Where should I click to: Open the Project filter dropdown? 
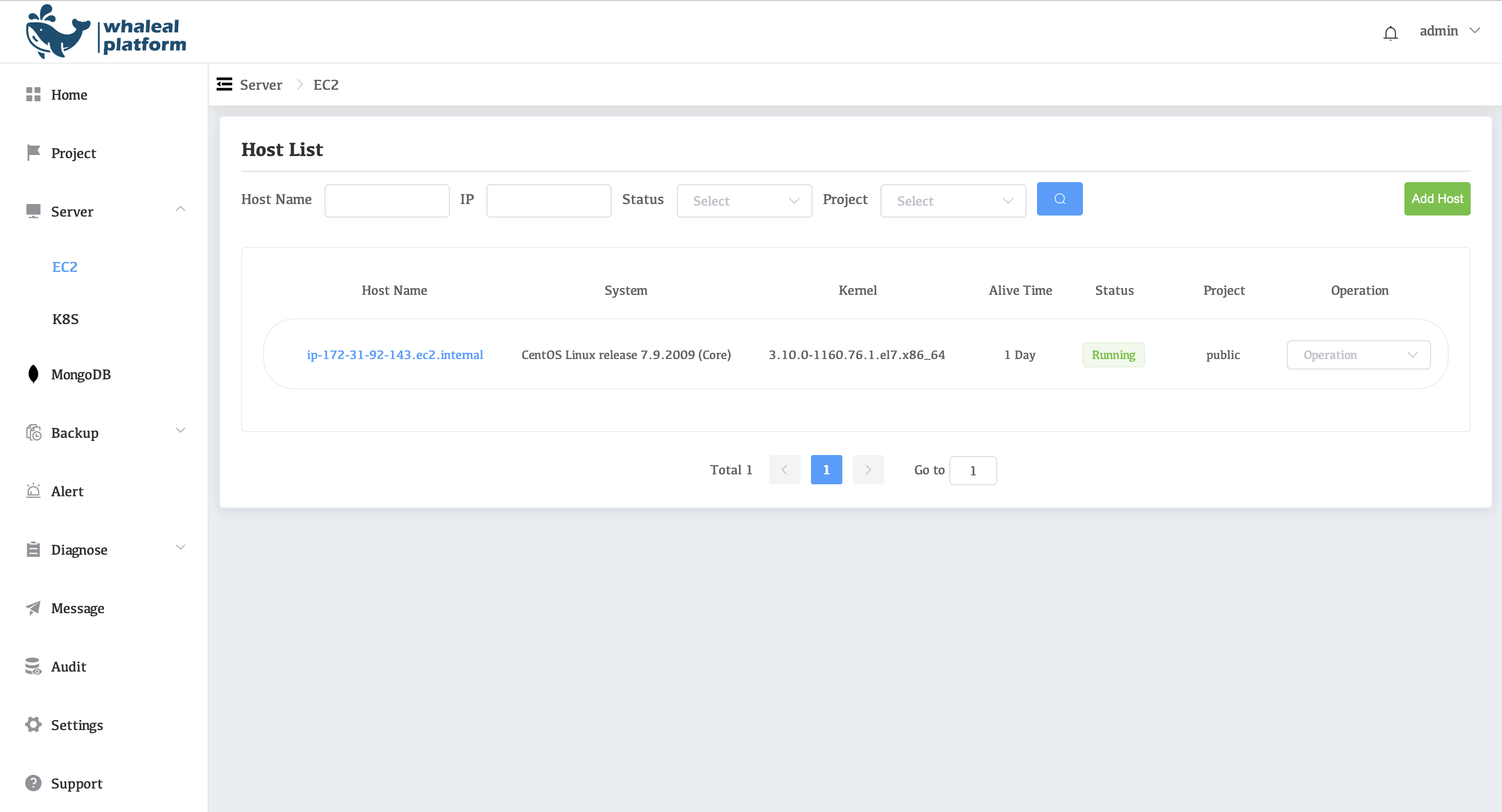(x=953, y=201)
